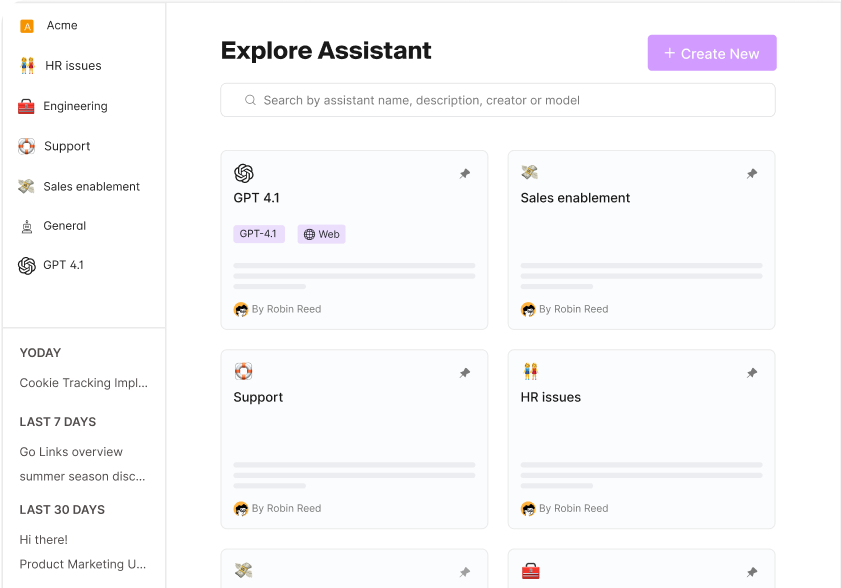Click the LAST 7 DAYS section header
The image size is (841, 588).
58,422
